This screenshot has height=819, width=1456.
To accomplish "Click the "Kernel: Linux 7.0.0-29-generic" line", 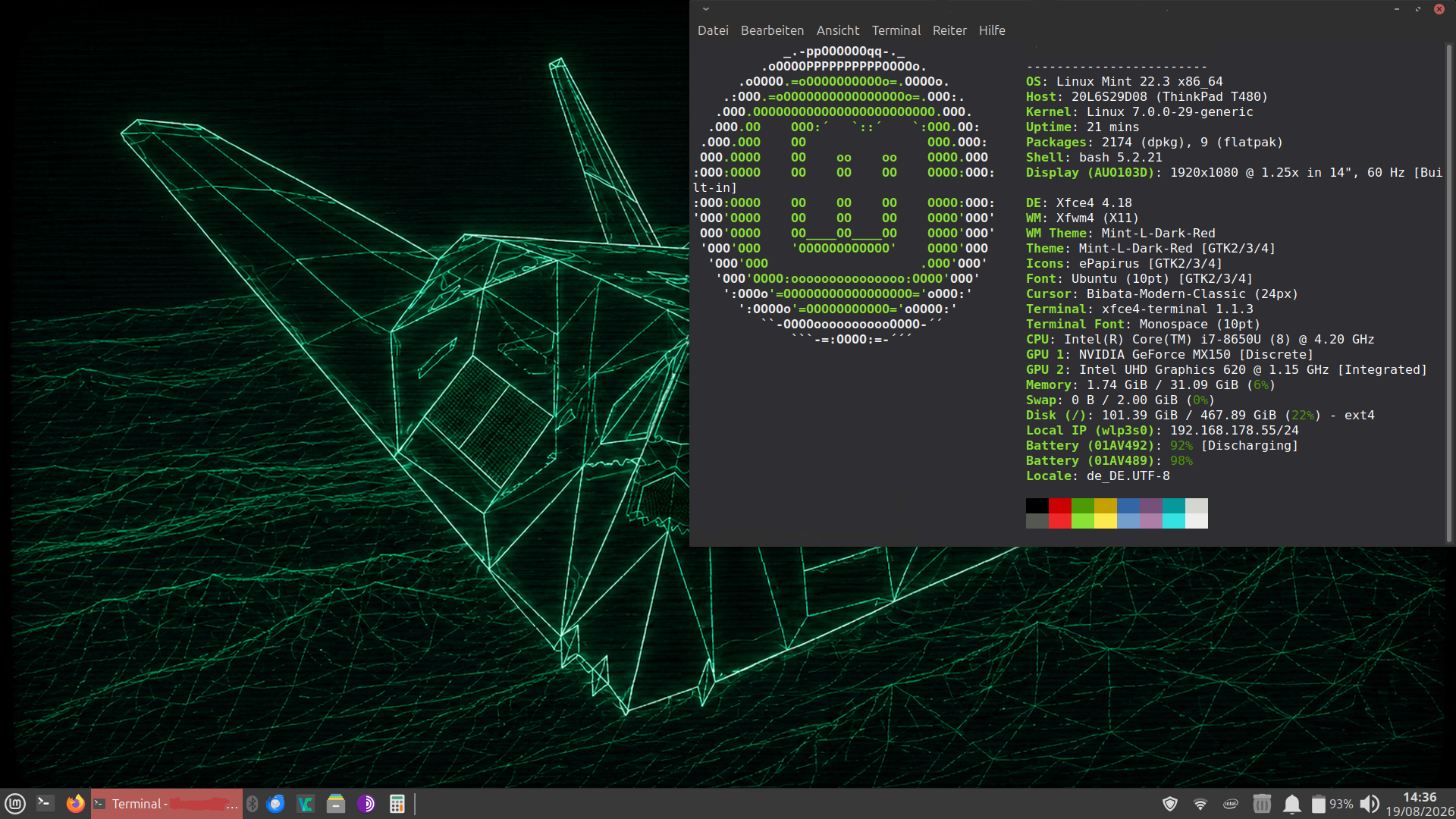I will point(1140,112).
